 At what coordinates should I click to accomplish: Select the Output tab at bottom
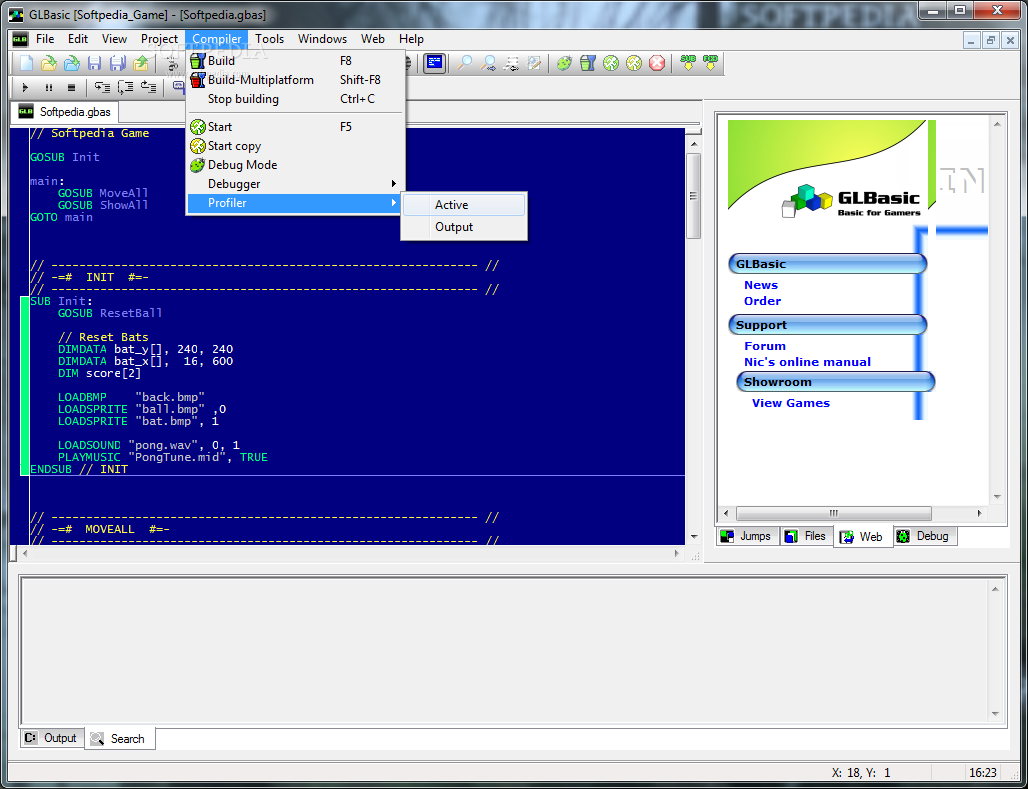tap(52, 738)
